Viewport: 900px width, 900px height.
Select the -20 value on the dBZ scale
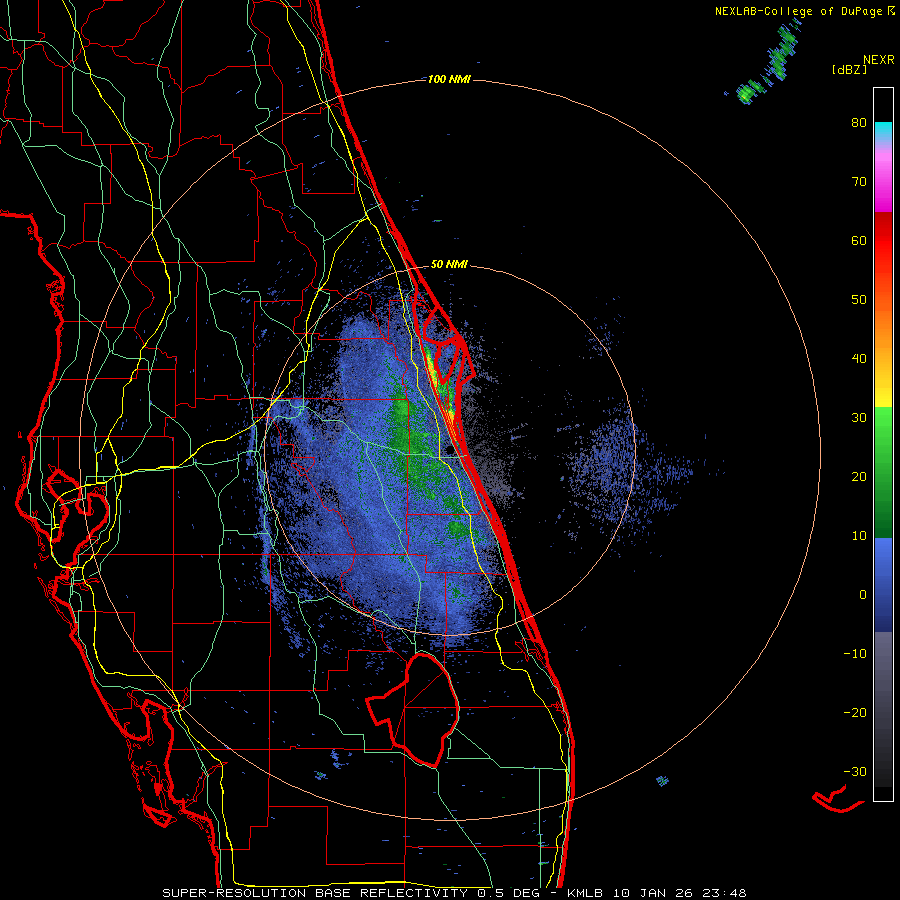point(855,713)
